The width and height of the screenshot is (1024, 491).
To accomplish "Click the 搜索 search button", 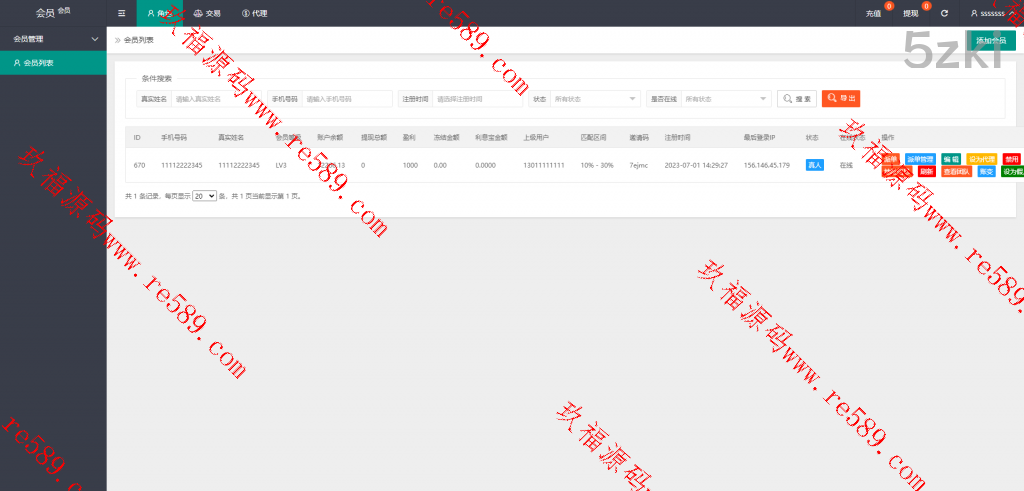I will 797,99.
